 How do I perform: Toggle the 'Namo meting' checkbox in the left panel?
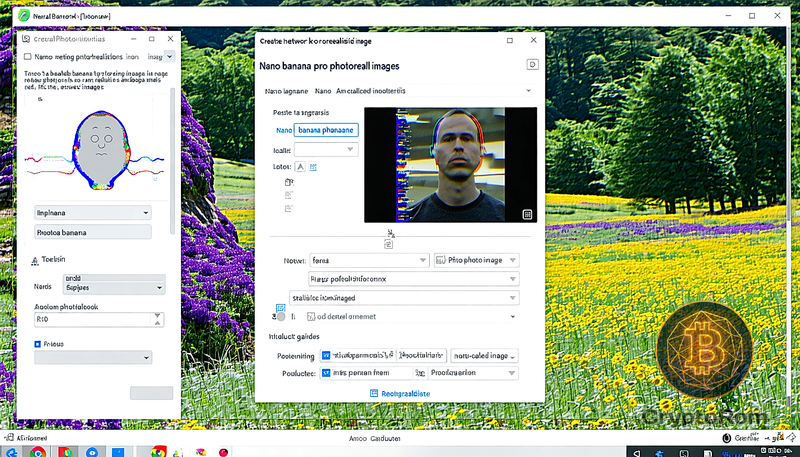[27, 57]
